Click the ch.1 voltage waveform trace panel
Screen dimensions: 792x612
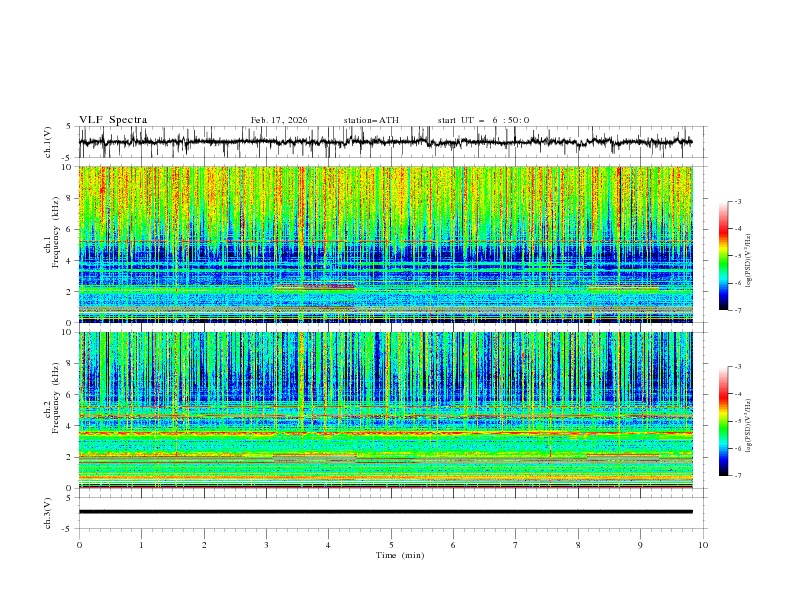coord(393,142)
